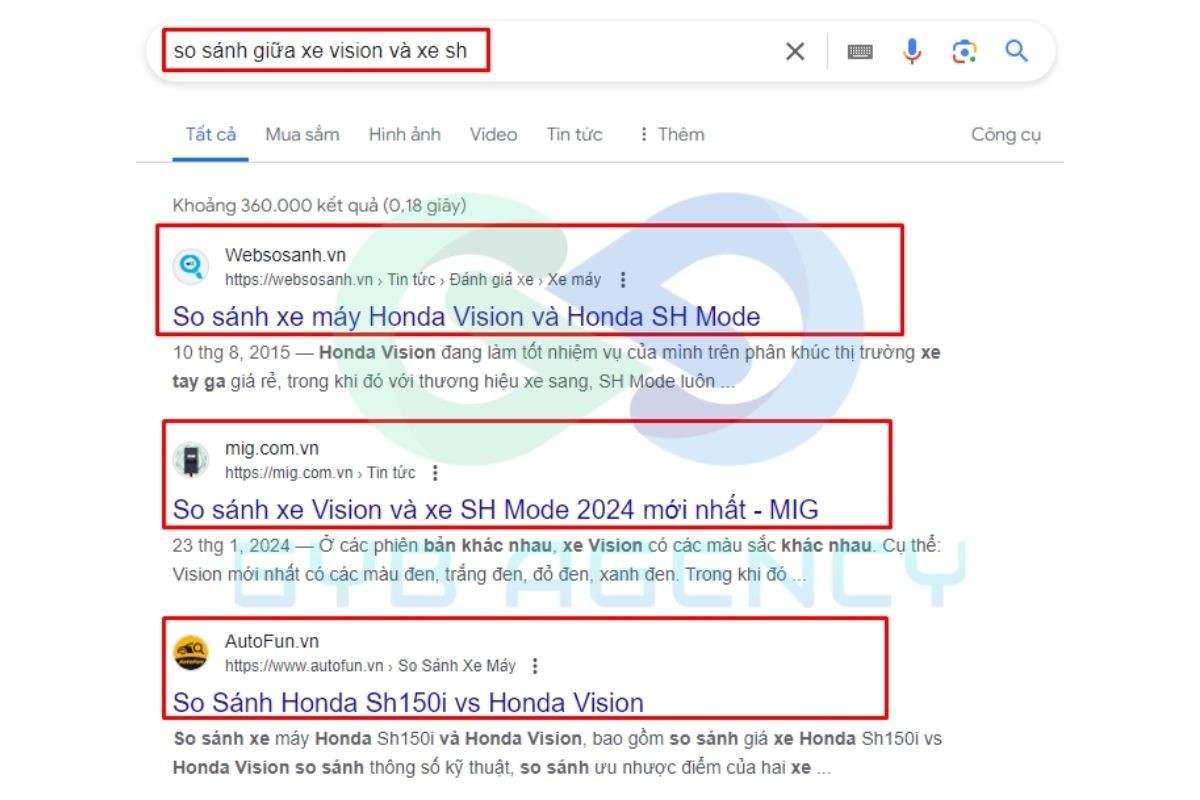Click the mig.com.vn site name

(272, 449)
